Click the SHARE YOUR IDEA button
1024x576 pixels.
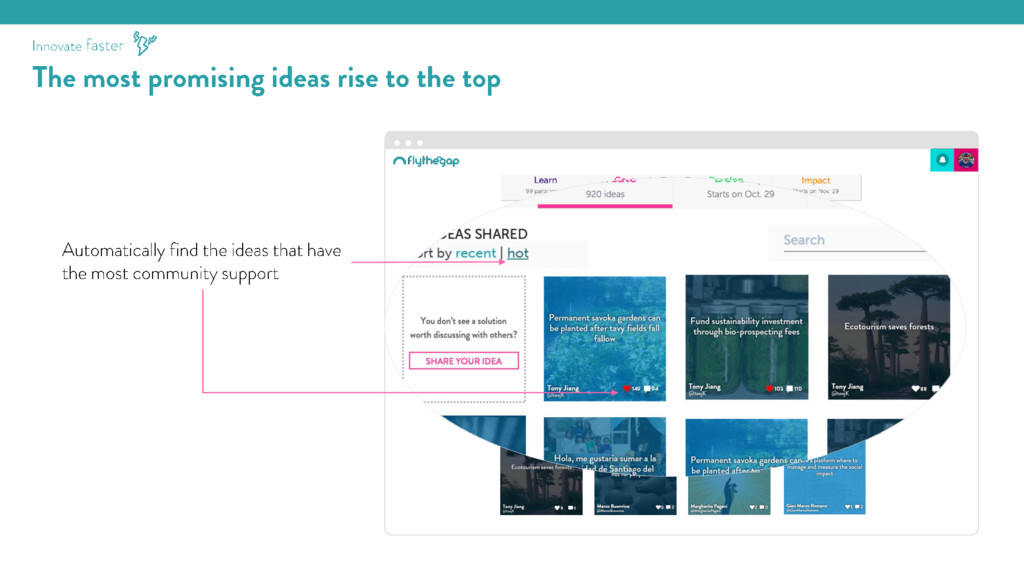(464, 361)
